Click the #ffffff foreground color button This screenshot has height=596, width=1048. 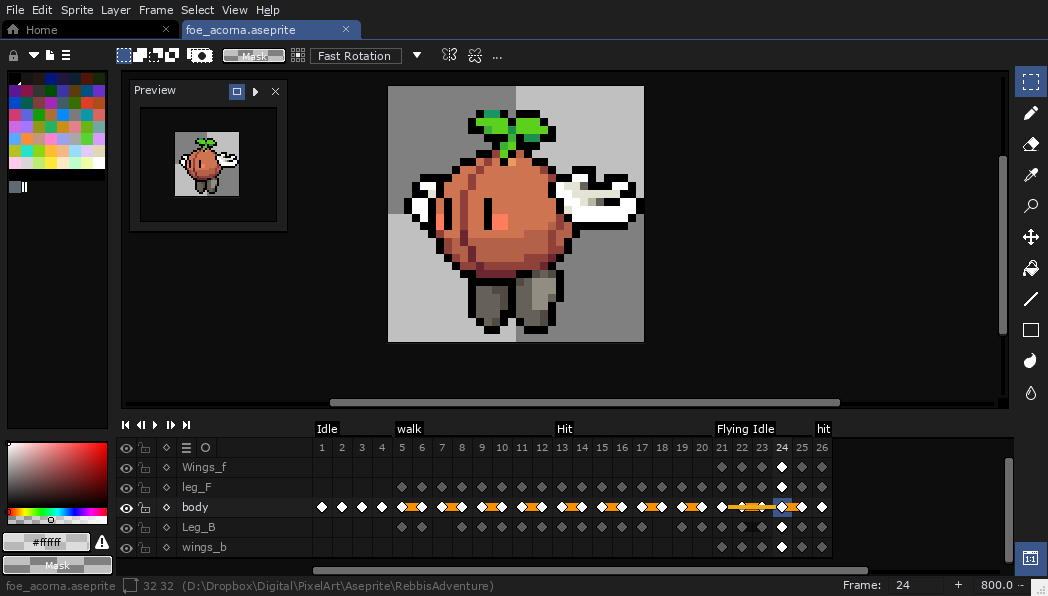coord(46,542)
